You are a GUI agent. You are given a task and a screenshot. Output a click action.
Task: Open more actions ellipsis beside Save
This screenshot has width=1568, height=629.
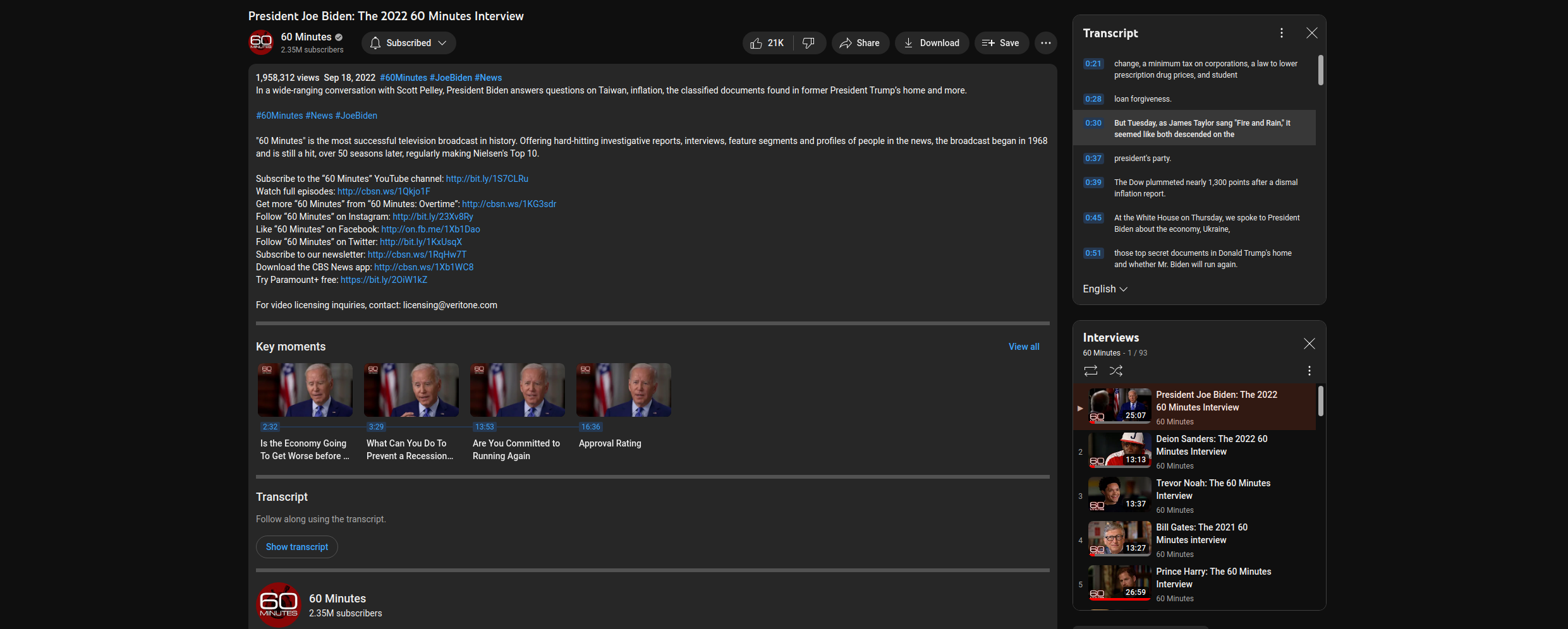coord(1046,43)
